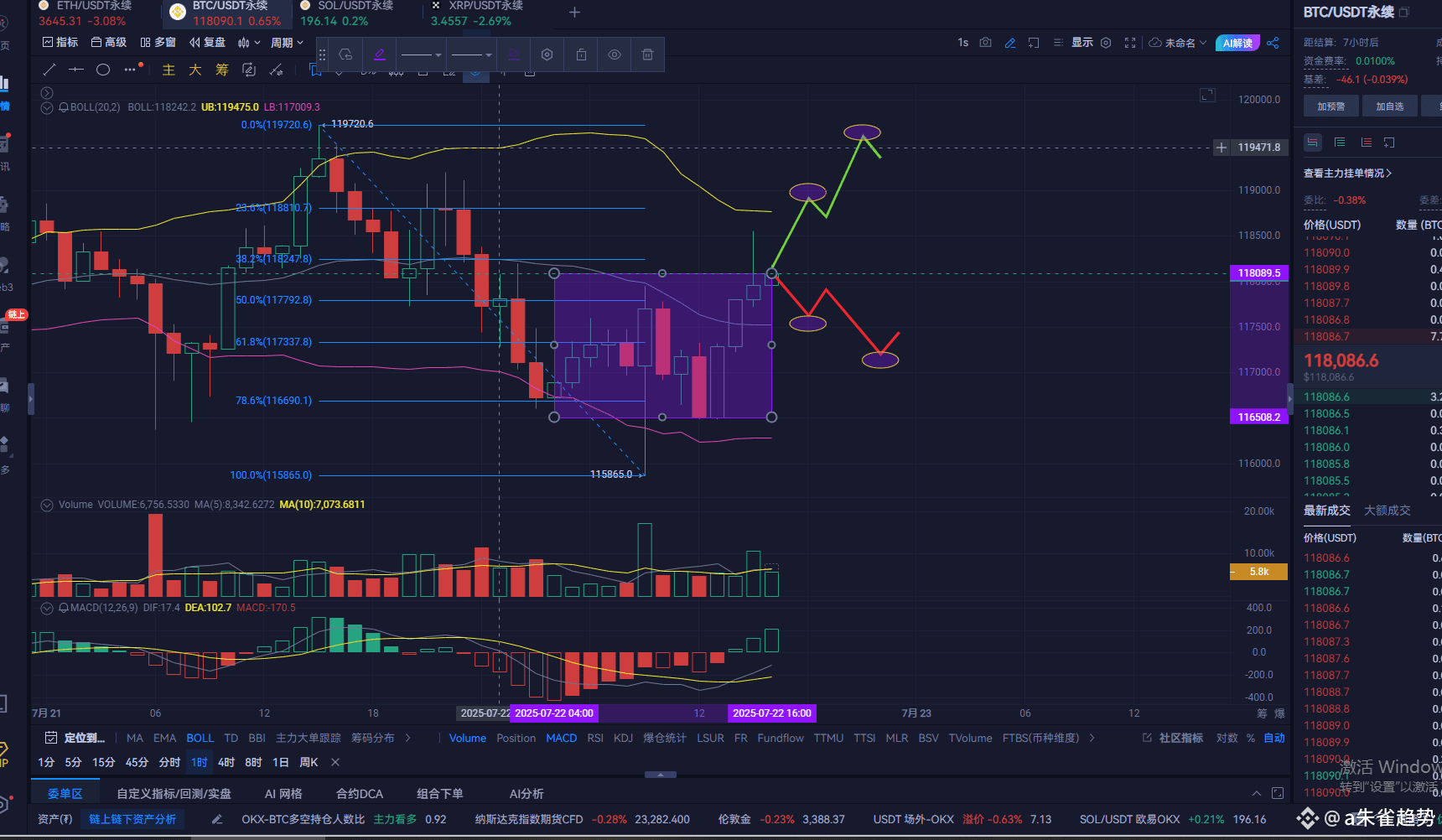Click the purple pen color icon
1442x840 pixels.
(x=380, y=54)
